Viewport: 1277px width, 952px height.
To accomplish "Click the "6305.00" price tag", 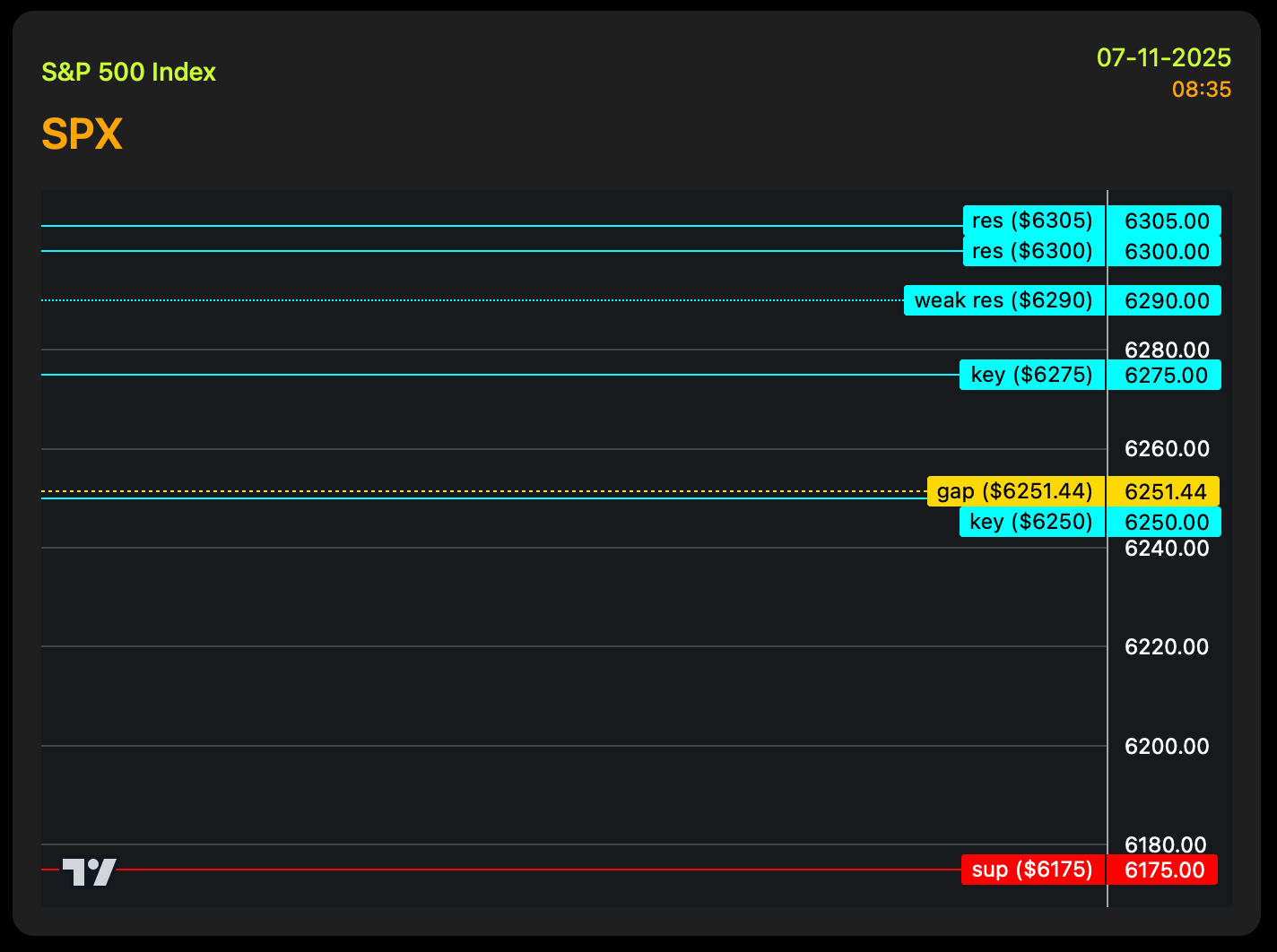I will pos(1165,221).
